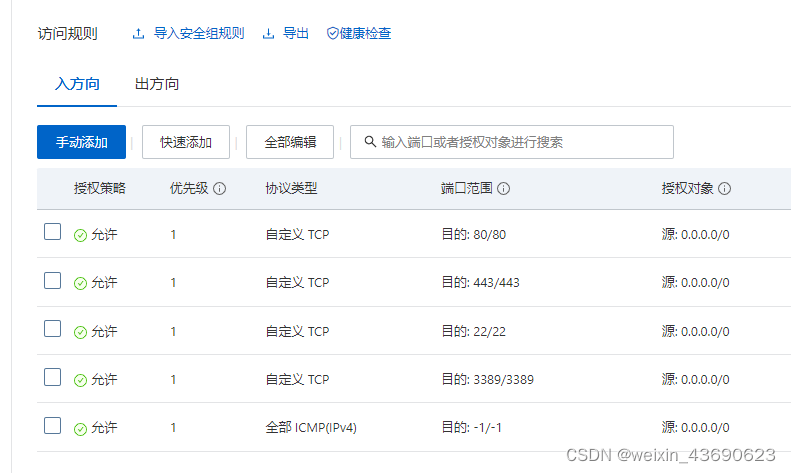Image resolution: width=791 pixels, height=473 pixels.
Task: Toggle the checkbox for the ICMP(IPv4) rule
Action: point(52,425)
